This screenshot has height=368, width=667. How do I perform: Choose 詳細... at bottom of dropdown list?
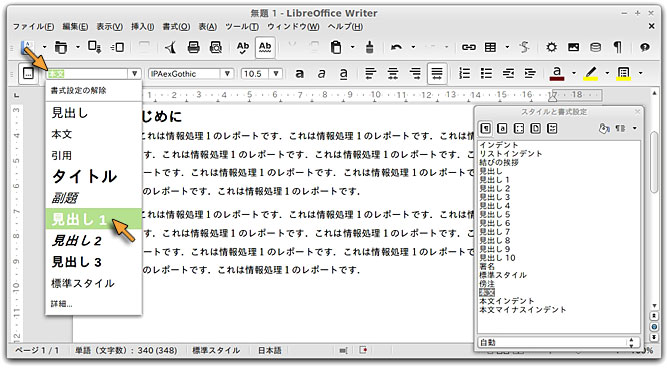pos(94,303)
